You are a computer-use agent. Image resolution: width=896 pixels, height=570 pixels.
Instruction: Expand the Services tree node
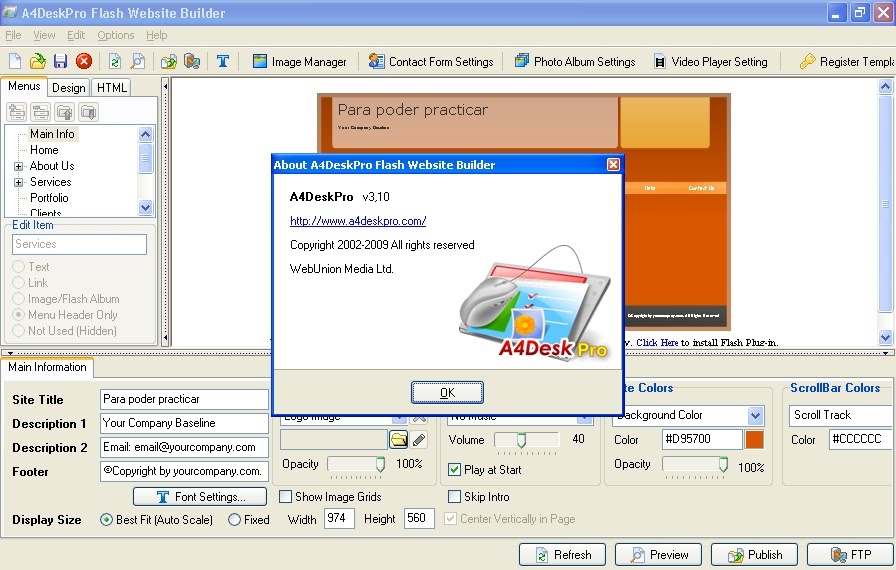point(19,182)
